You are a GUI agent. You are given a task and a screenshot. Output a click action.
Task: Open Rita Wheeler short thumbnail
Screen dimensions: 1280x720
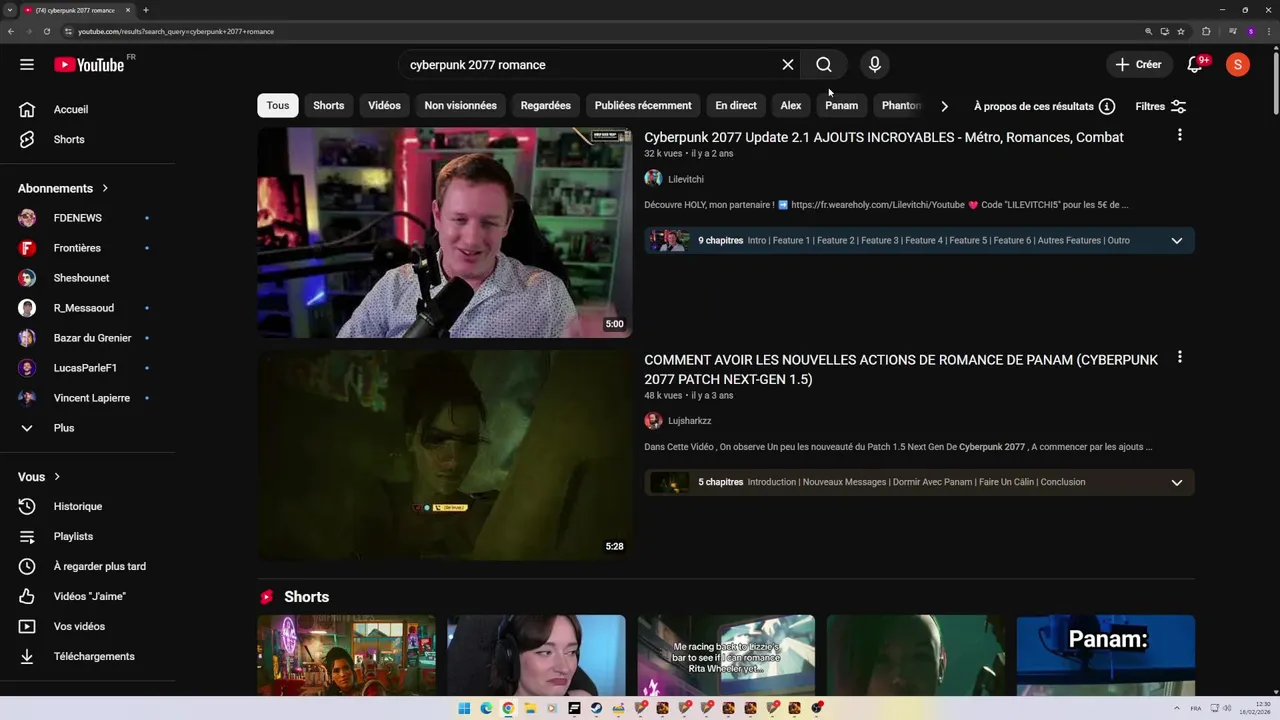726,655
